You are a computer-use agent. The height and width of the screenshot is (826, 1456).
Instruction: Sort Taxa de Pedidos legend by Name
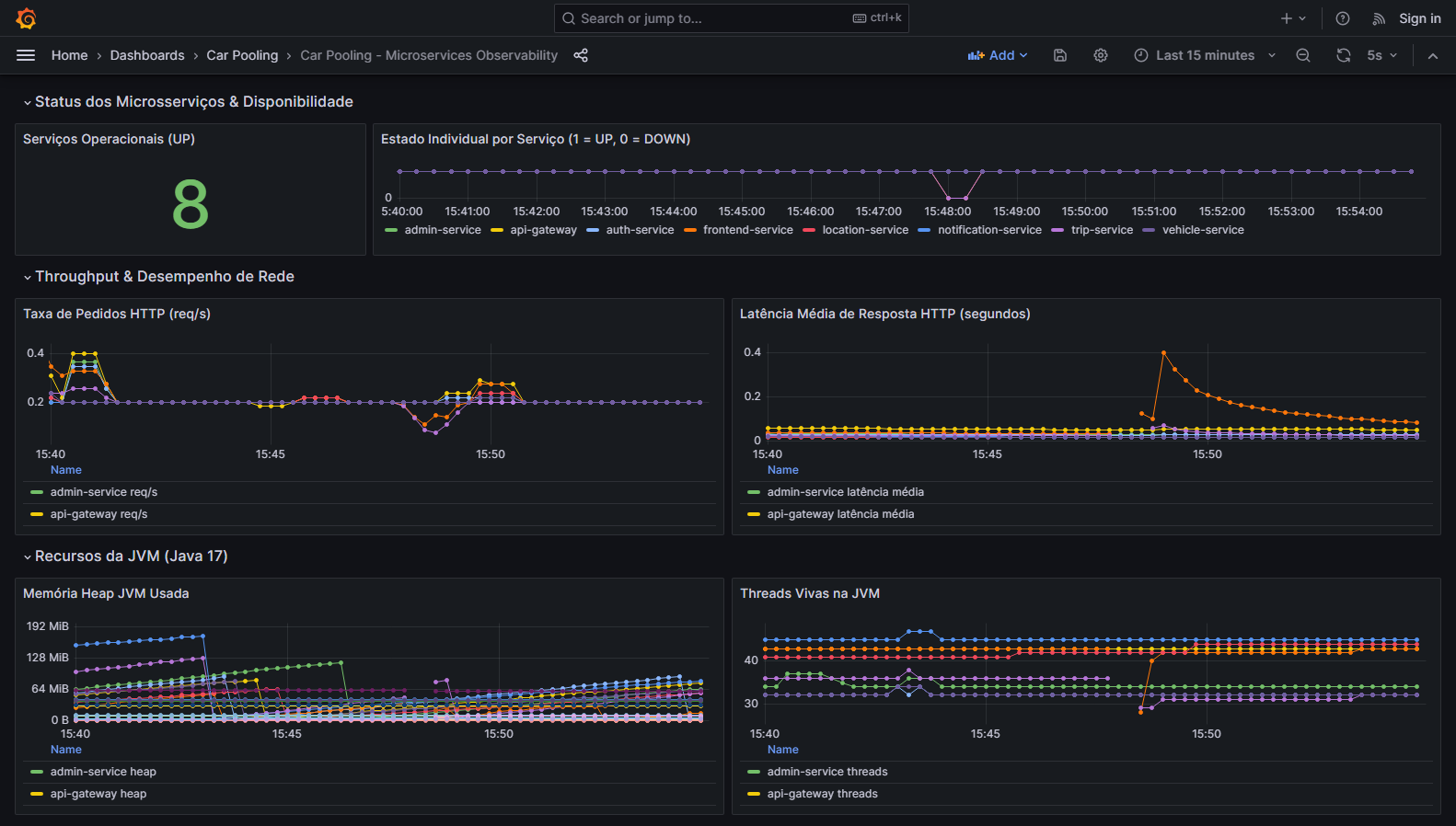[66, 470]
